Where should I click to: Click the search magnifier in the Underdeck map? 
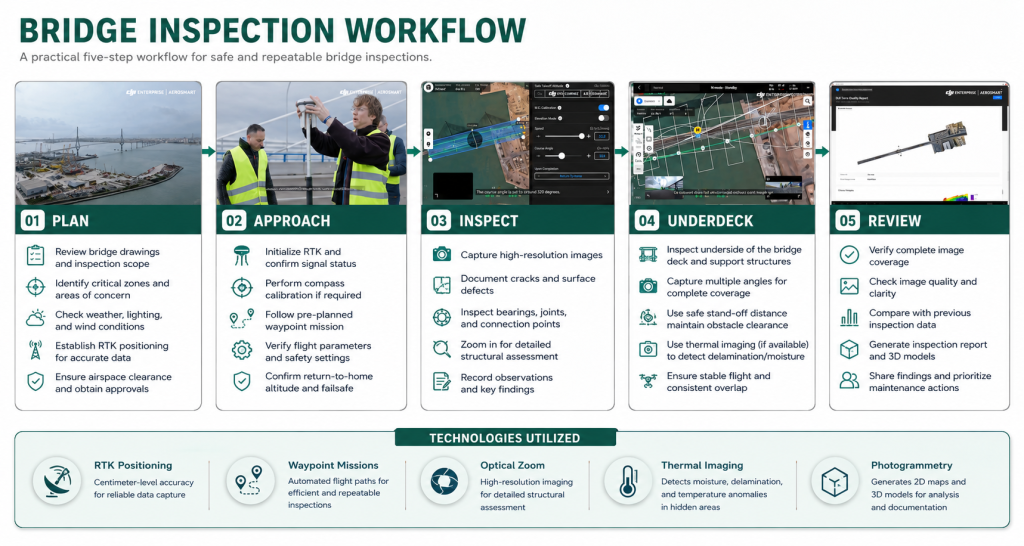(x=807, y=101)
